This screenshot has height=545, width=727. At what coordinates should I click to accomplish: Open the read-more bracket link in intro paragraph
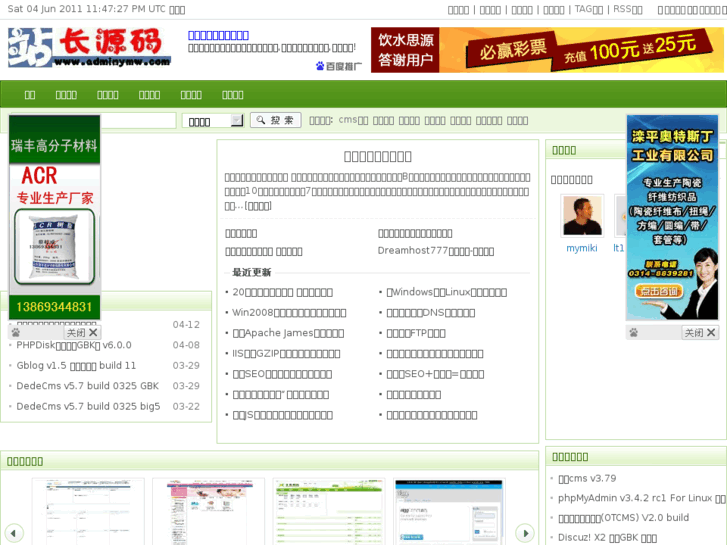pyautogui.click(x=258, y=206)
